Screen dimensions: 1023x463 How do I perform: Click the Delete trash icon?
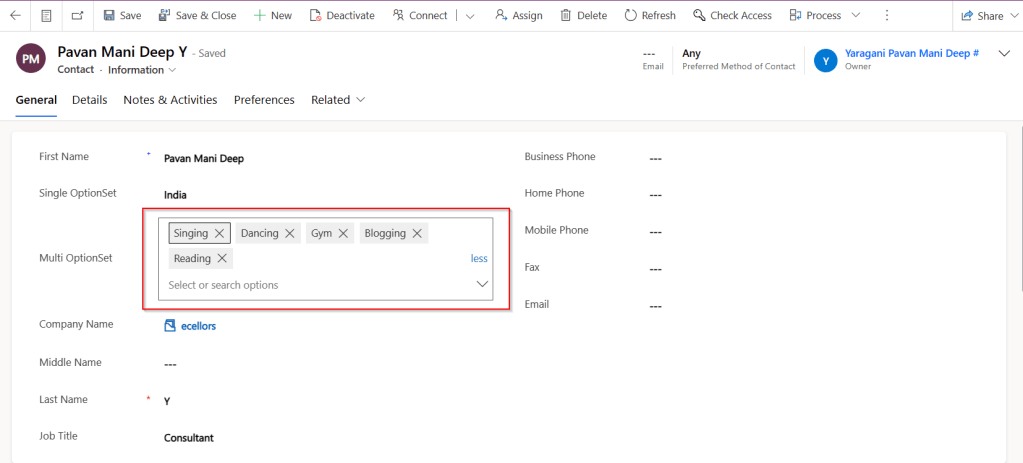point(583,15)
